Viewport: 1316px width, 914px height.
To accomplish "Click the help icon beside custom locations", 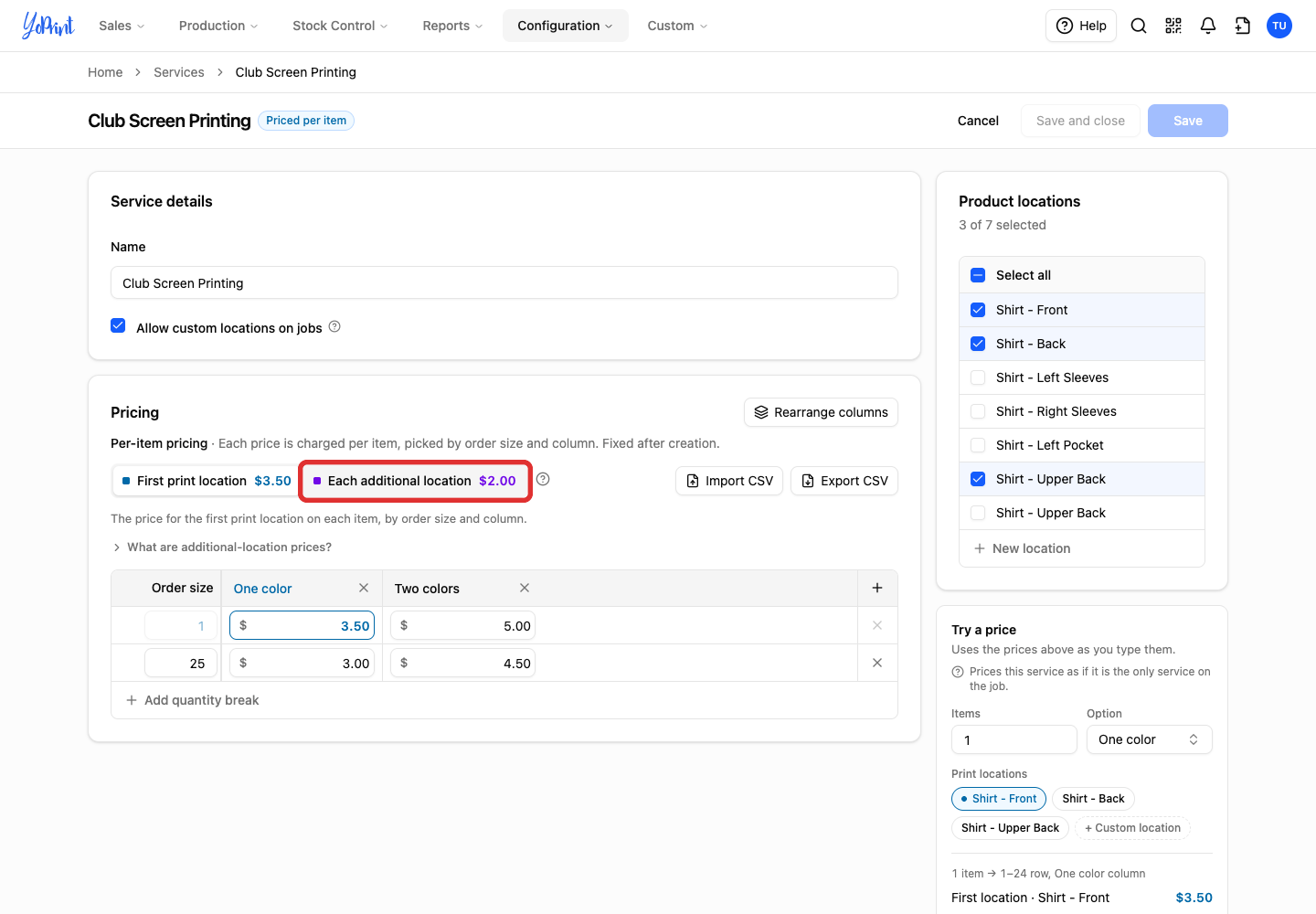I will click(x=334, y=326).
